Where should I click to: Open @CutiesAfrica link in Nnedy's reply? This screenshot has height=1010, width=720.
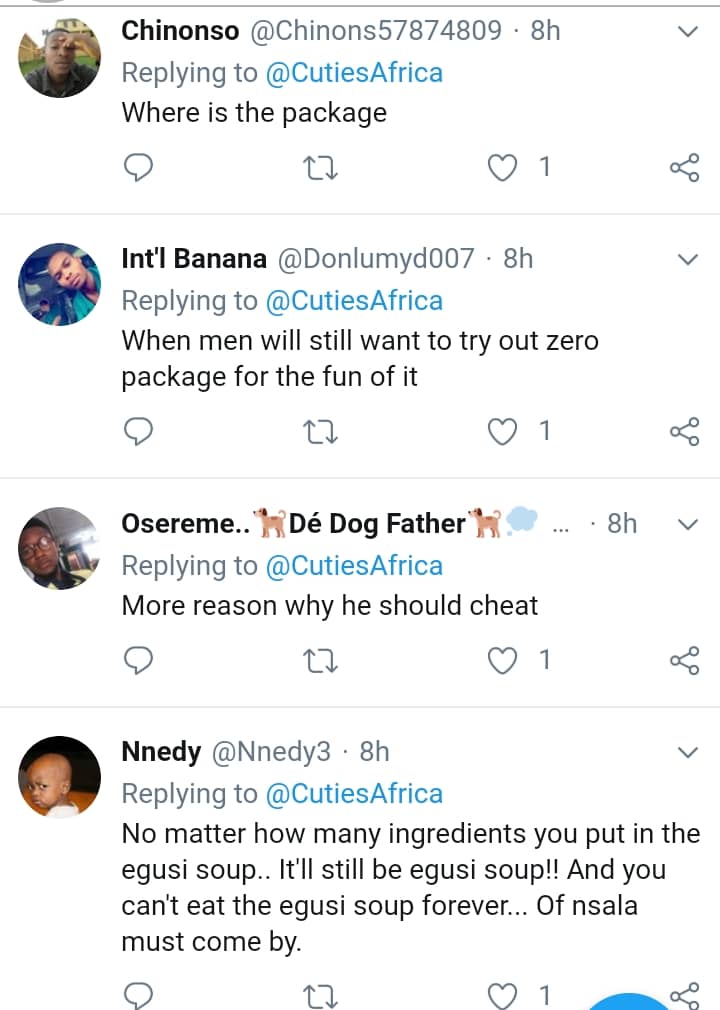pyautogui.click(x=353, y=794)
